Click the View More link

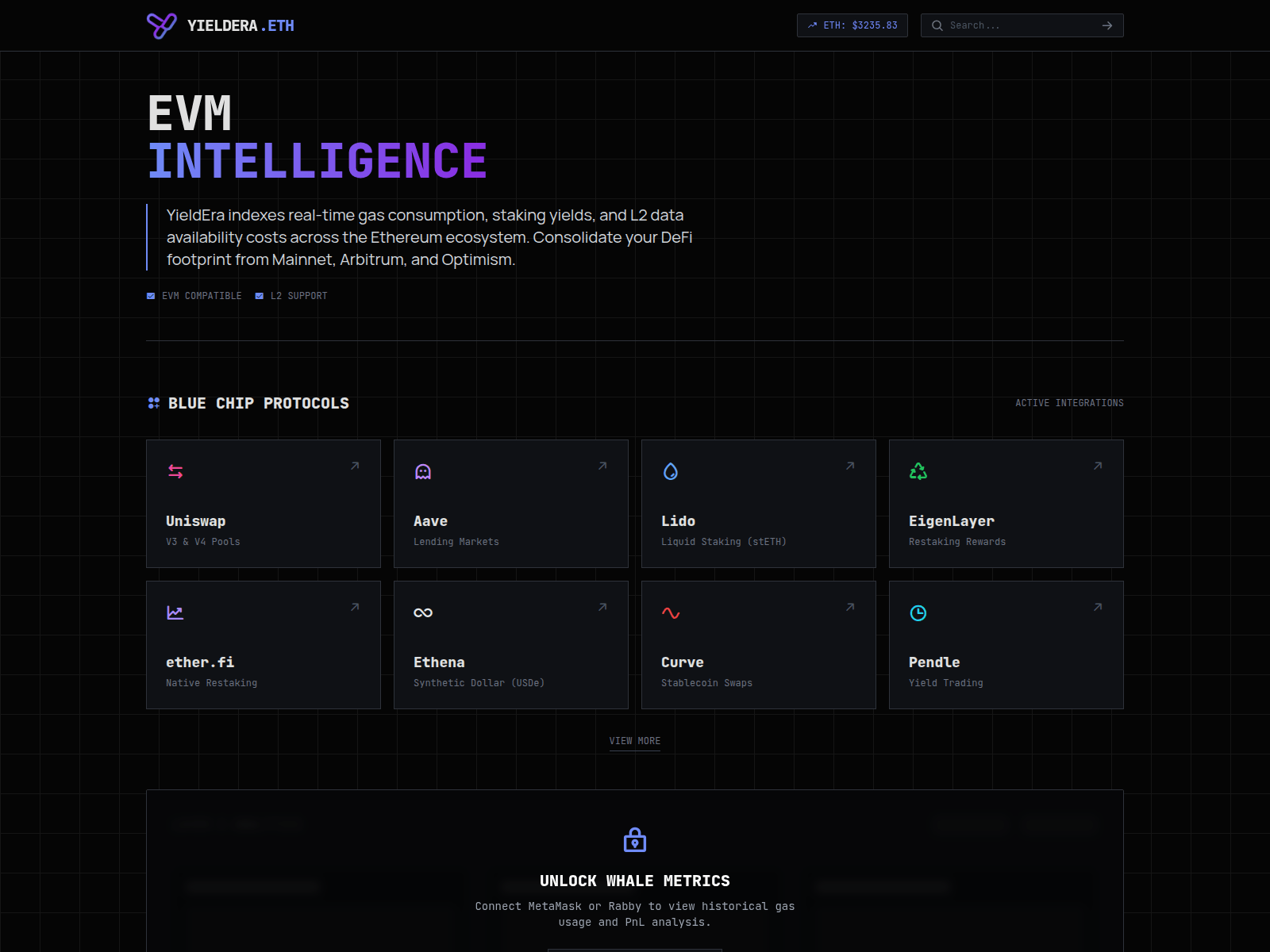[x=635, y=741]
